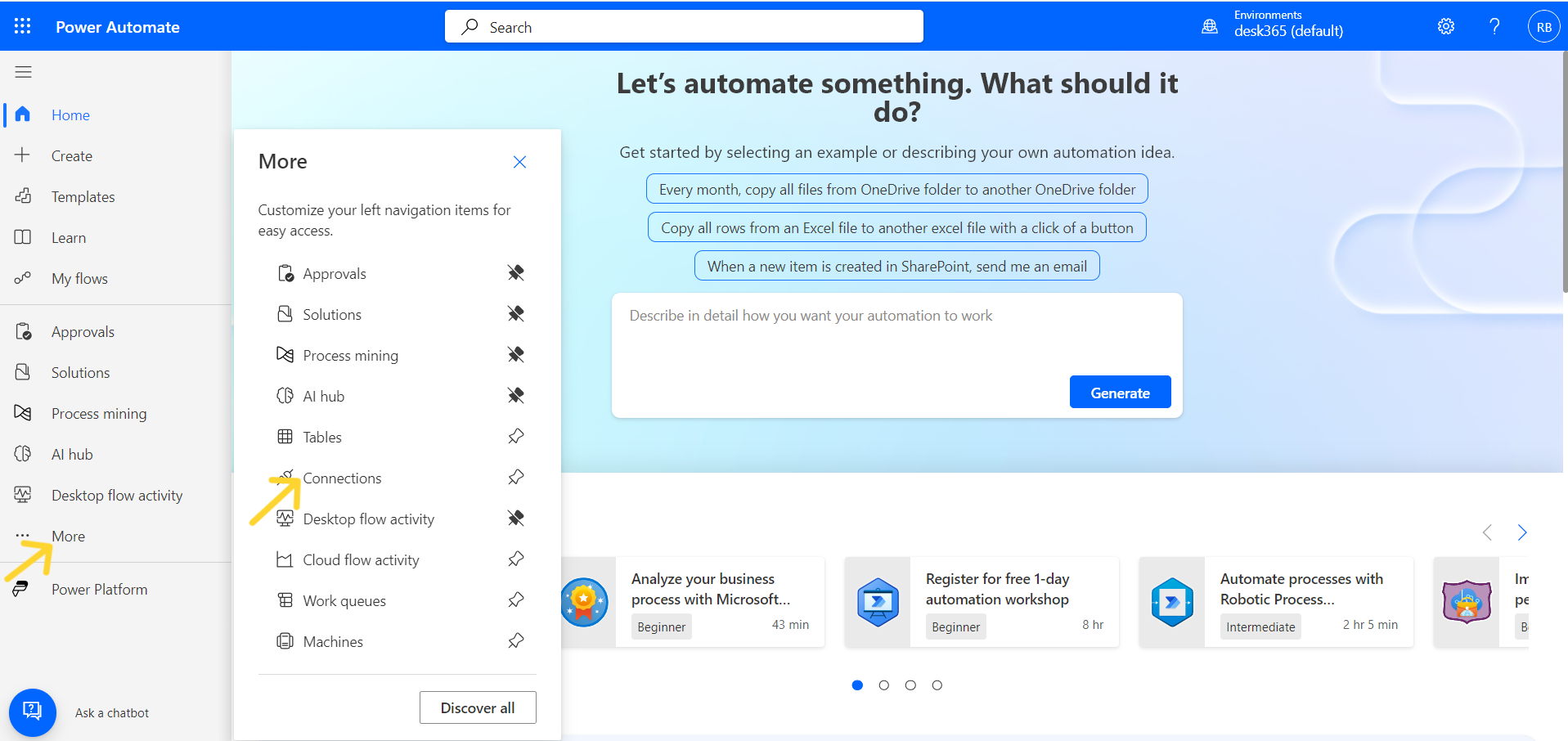Open the Power Automate app launcher waffle icon
Viewport: 1568px width, 741px height.
coord(22,25)
